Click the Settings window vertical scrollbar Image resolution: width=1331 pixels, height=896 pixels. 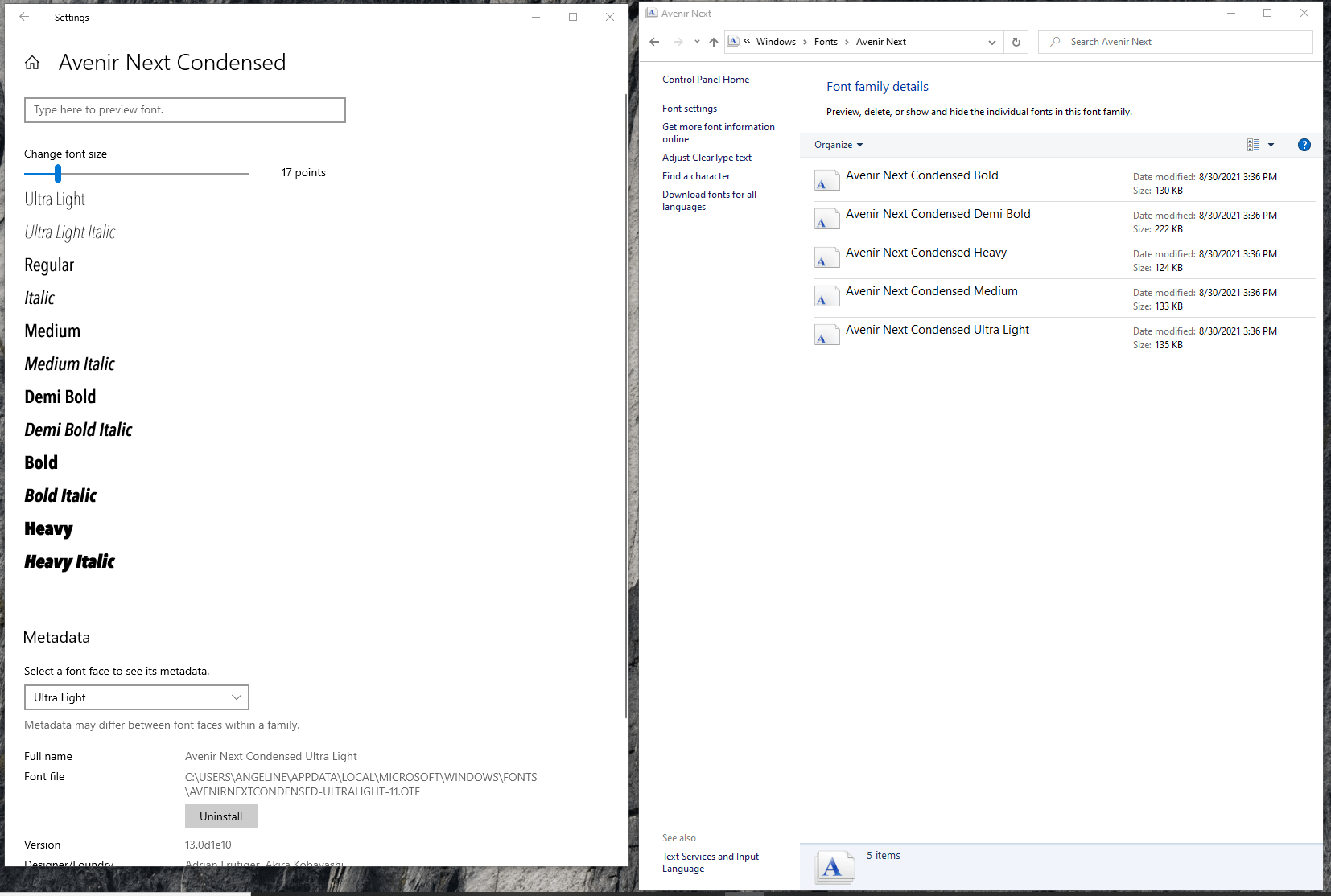(626, 406)
